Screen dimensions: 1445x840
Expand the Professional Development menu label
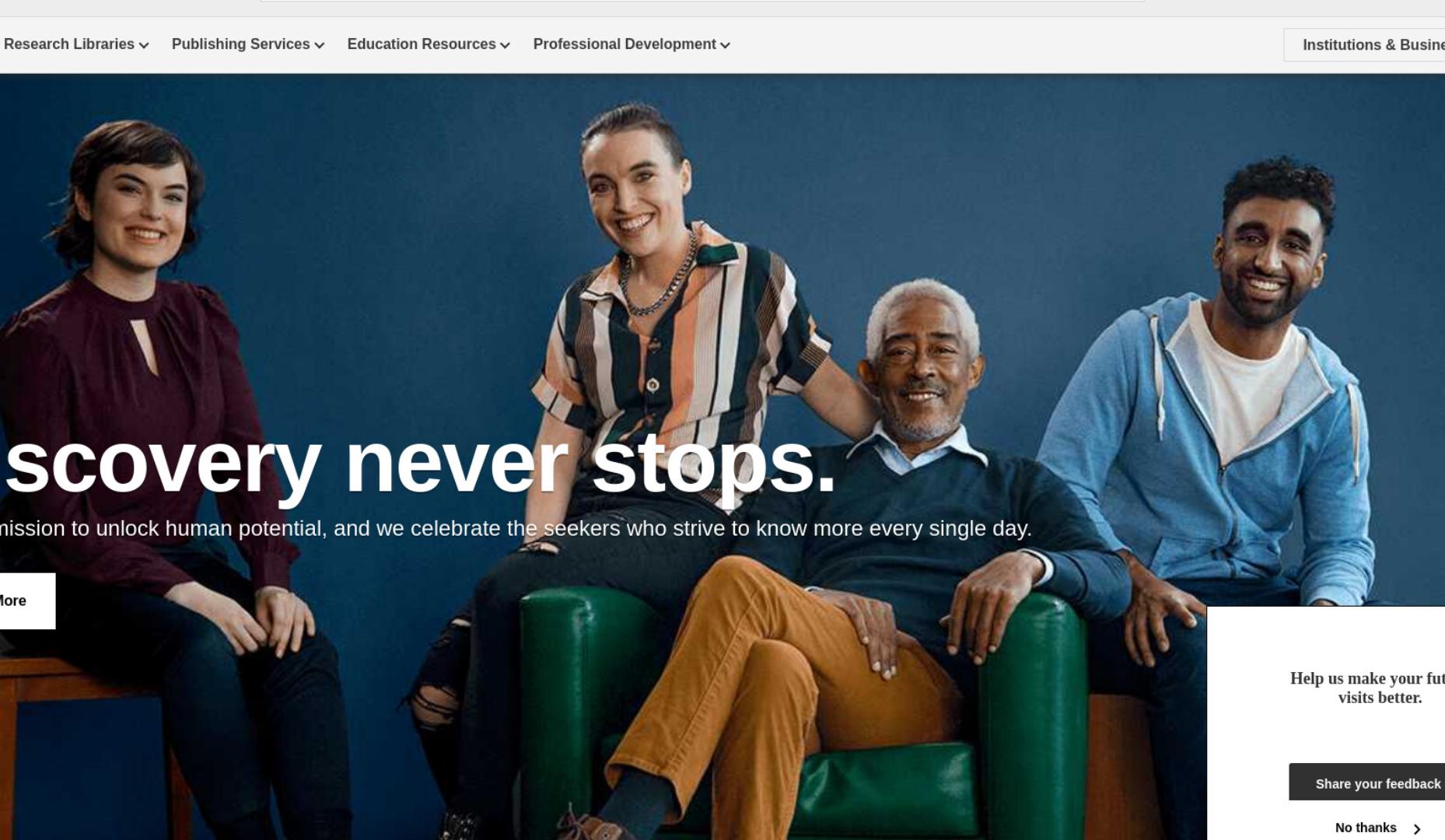coord(625,44)
